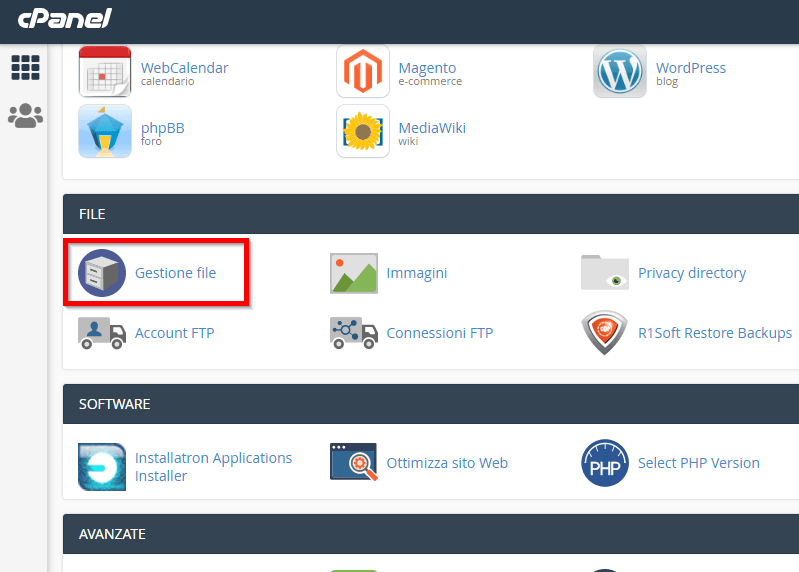
Task: Collapse the FILE section header
Action: click(431, 214)
